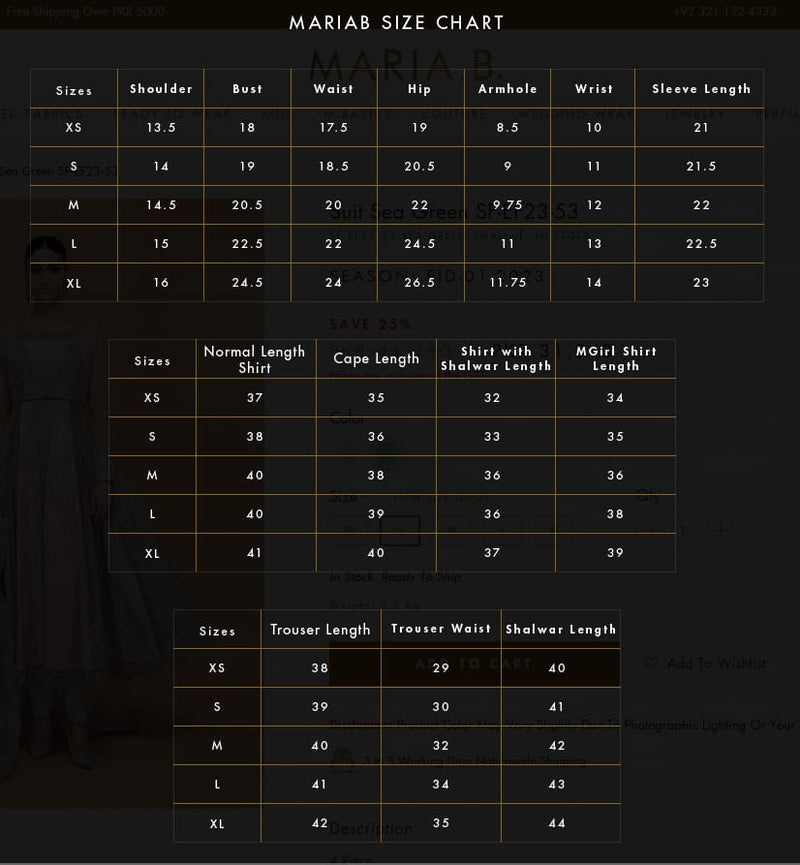
Task: Choose size M option box
Action: (452, 530)
